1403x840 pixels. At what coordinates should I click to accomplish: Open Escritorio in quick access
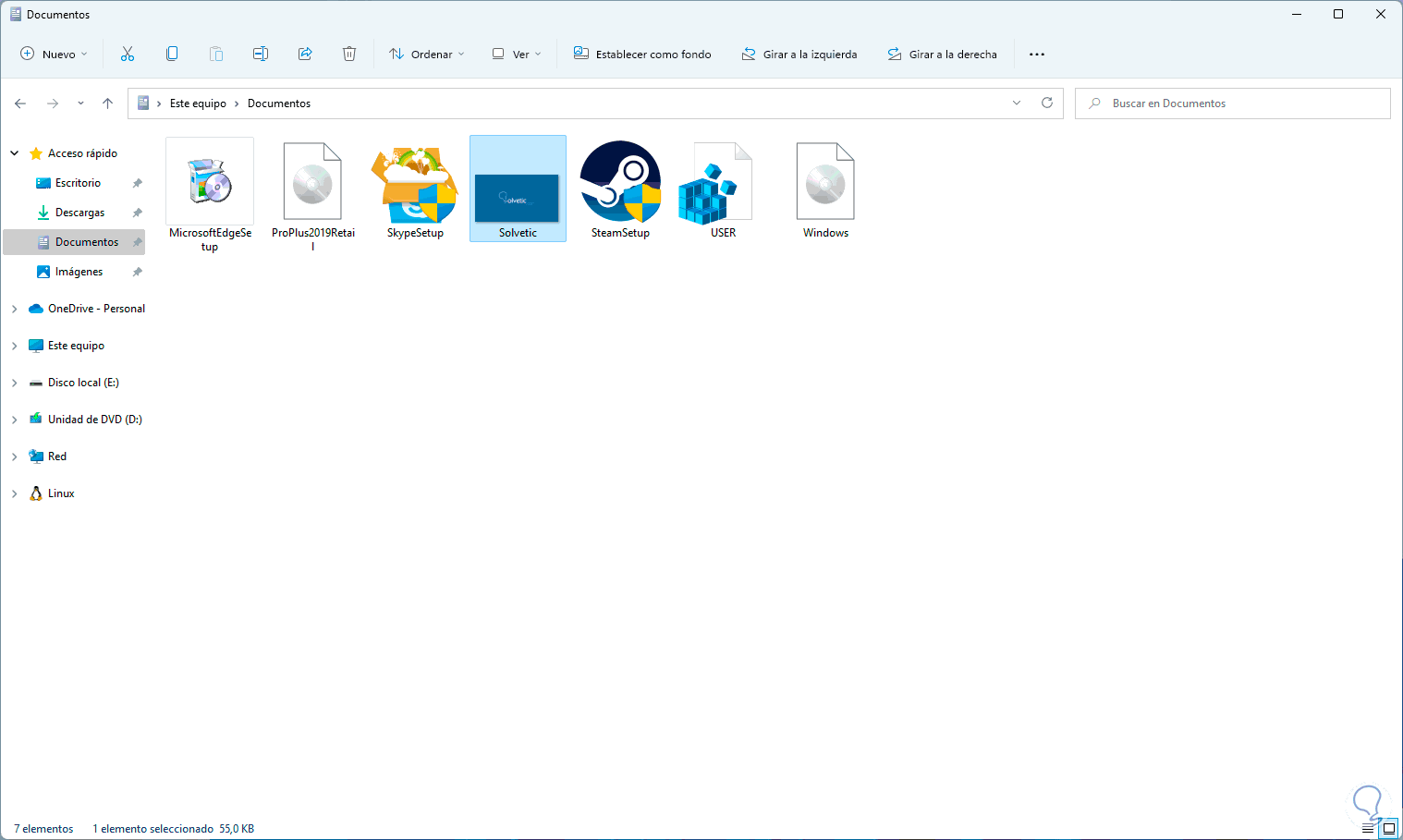click(78, 183)
